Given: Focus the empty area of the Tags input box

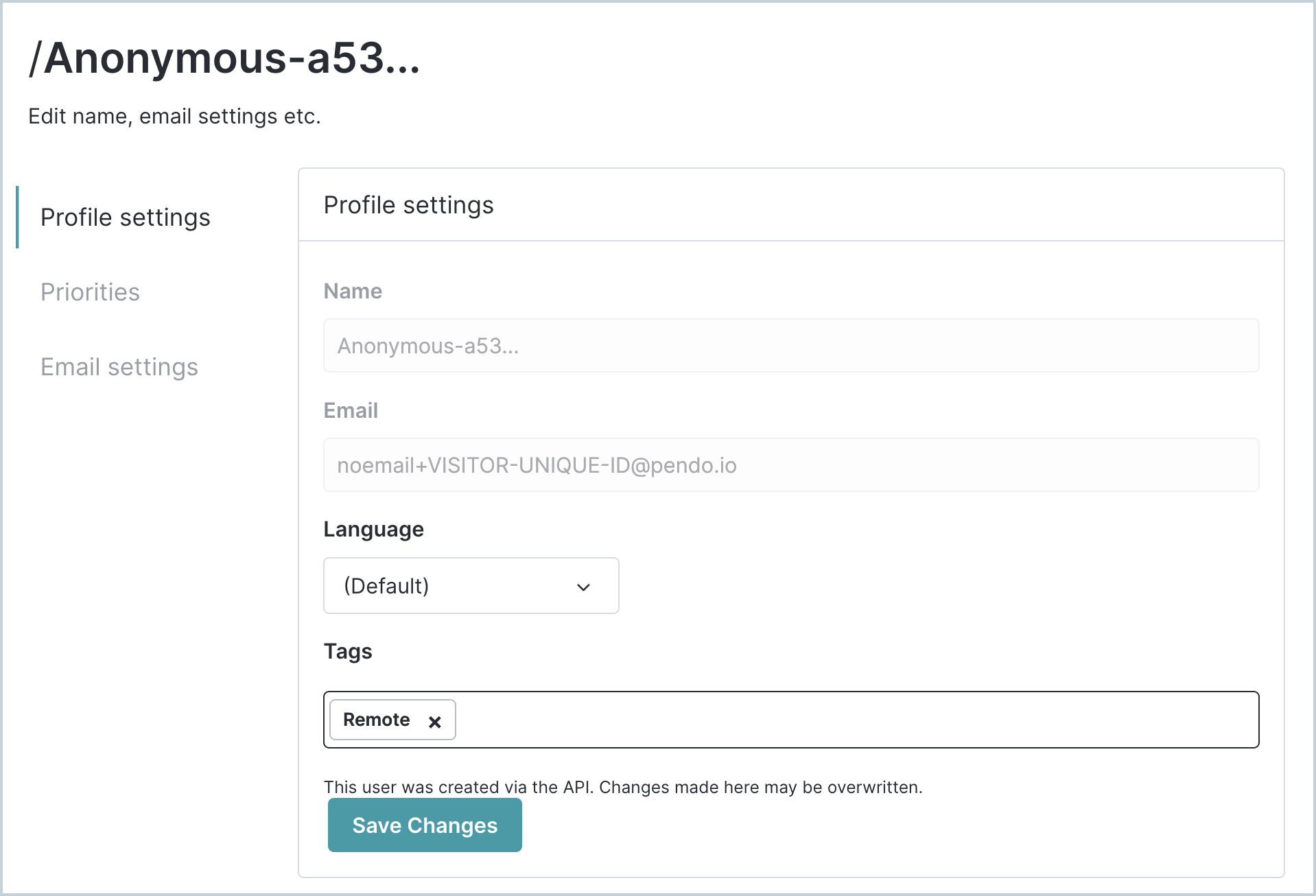Looking at the screenshot, I should 856,720.
